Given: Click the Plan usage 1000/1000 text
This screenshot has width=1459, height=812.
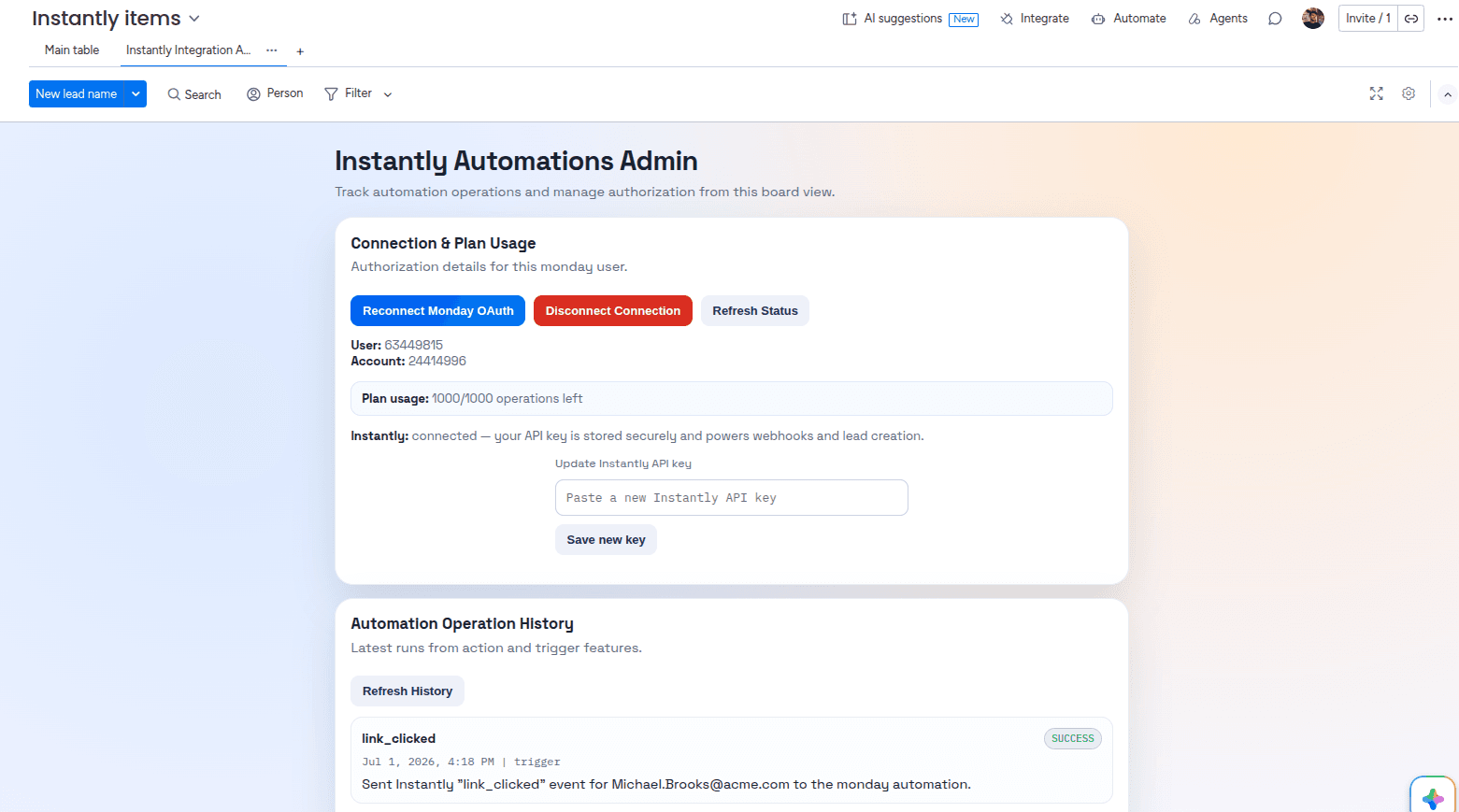Looking at the screenshot, I should coord(472,399).
